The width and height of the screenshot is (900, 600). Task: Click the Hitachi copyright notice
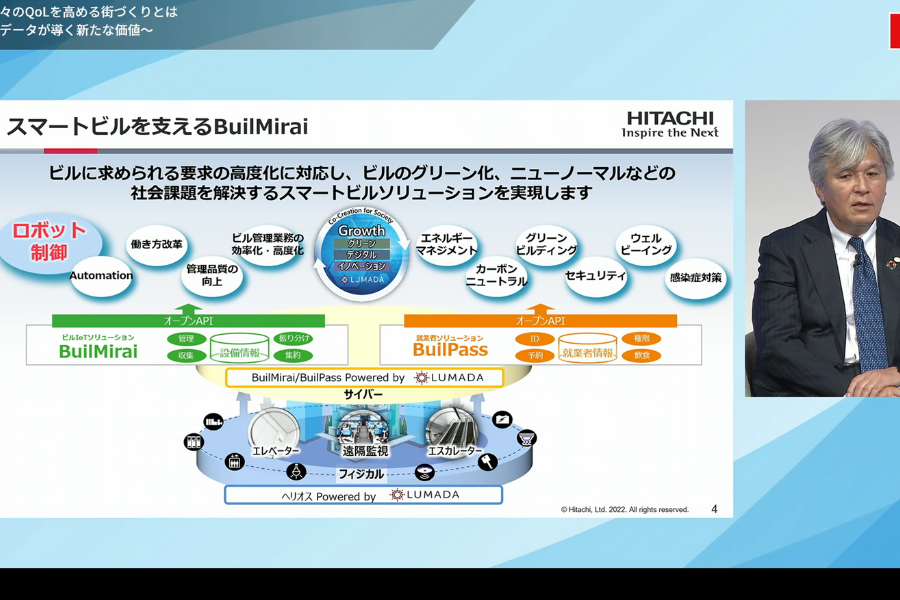(x=624, y=509)
